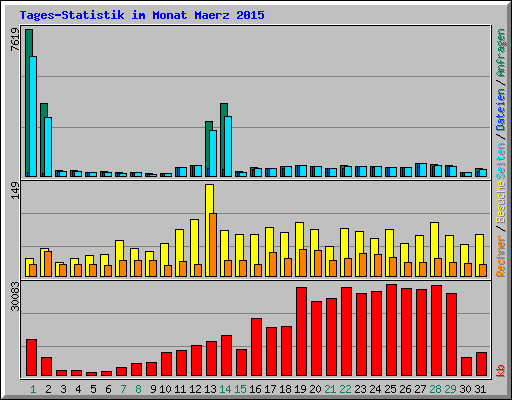Viewport: 512px width, 400px height.
Task: Click day label 25 on the x-axis
Action: [x=391, y=389]
